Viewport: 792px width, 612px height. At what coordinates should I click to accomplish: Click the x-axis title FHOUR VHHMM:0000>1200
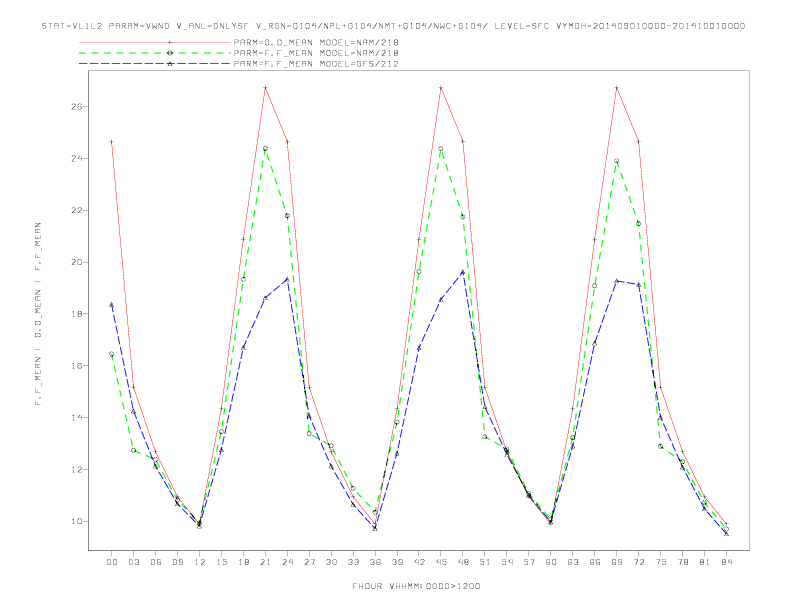click(x=416, y=586)
